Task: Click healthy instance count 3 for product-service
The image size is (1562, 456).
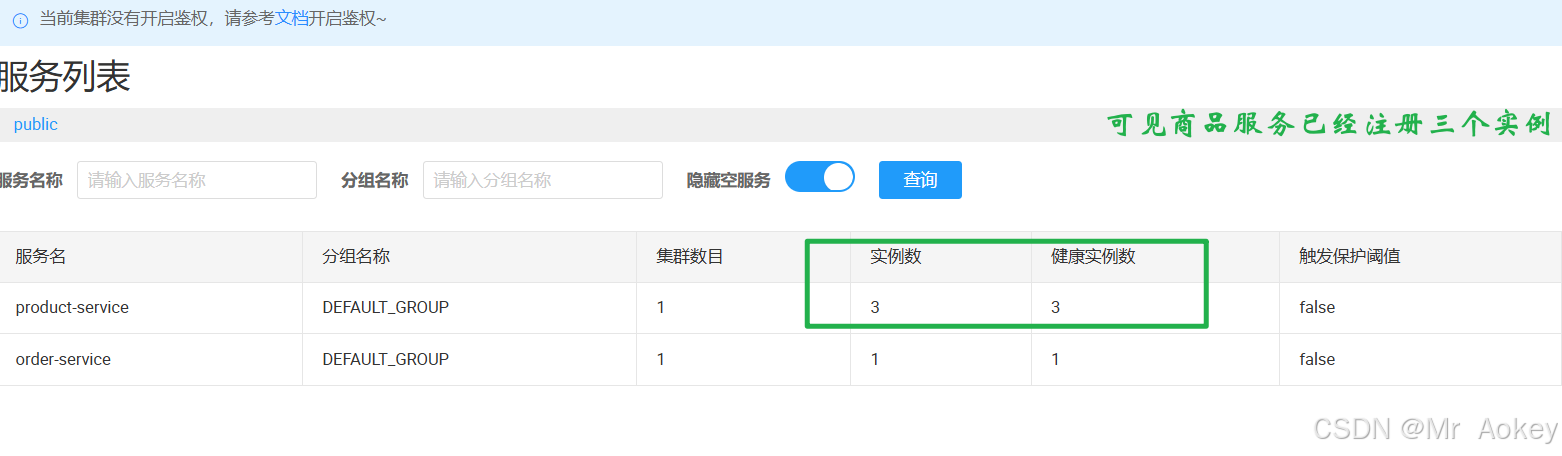Action: click(x=1055, y=308)
